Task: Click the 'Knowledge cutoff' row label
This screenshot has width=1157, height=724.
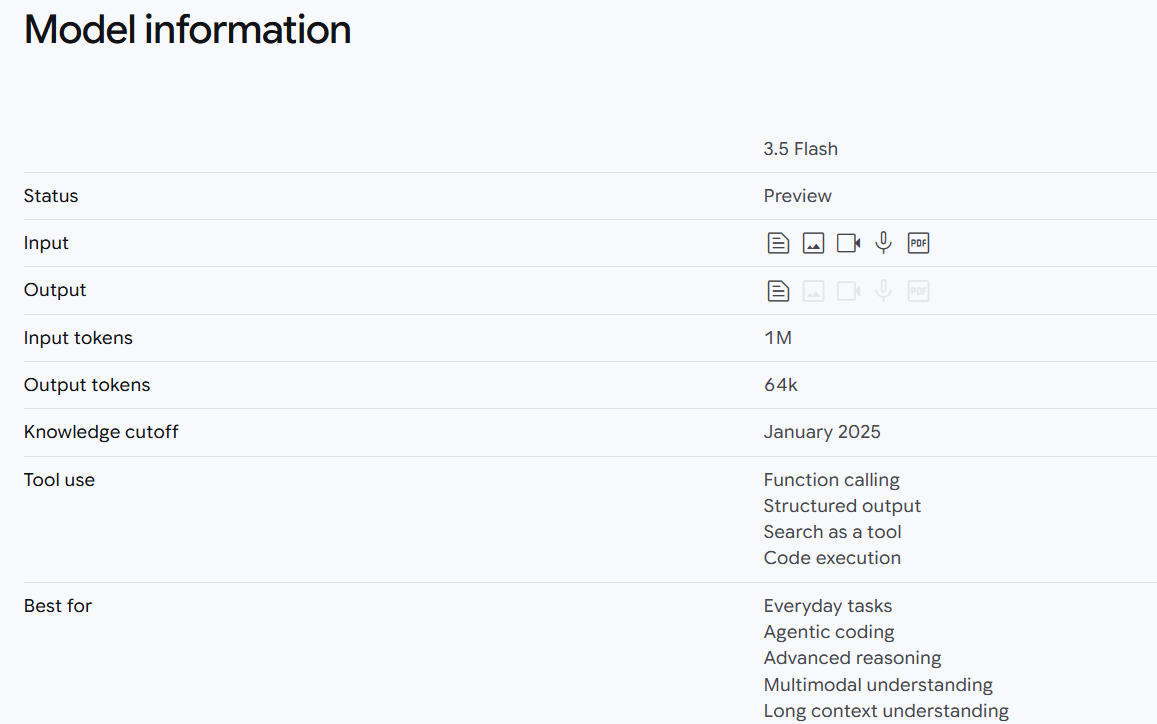Action: coord(101,432)
